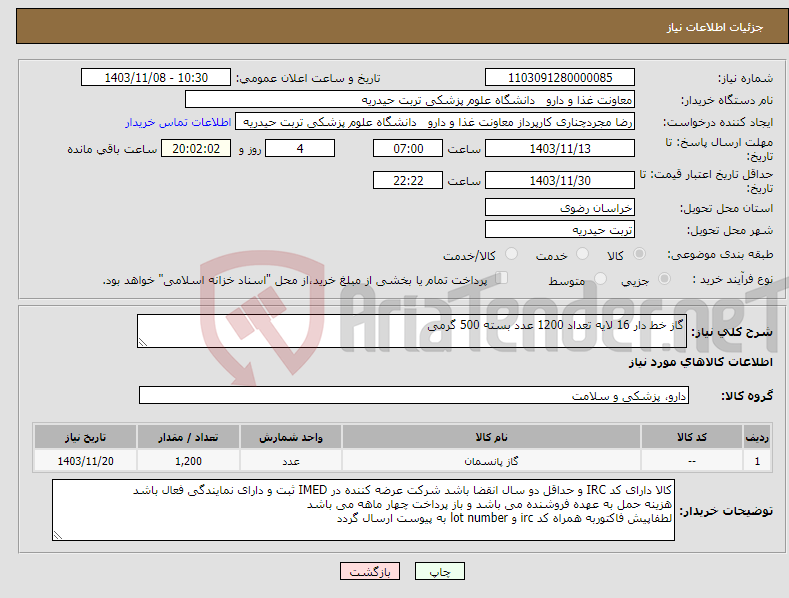789x598 pixels.
Task: Click the remaining time field 20:02:02
Action: pos(196,148)
